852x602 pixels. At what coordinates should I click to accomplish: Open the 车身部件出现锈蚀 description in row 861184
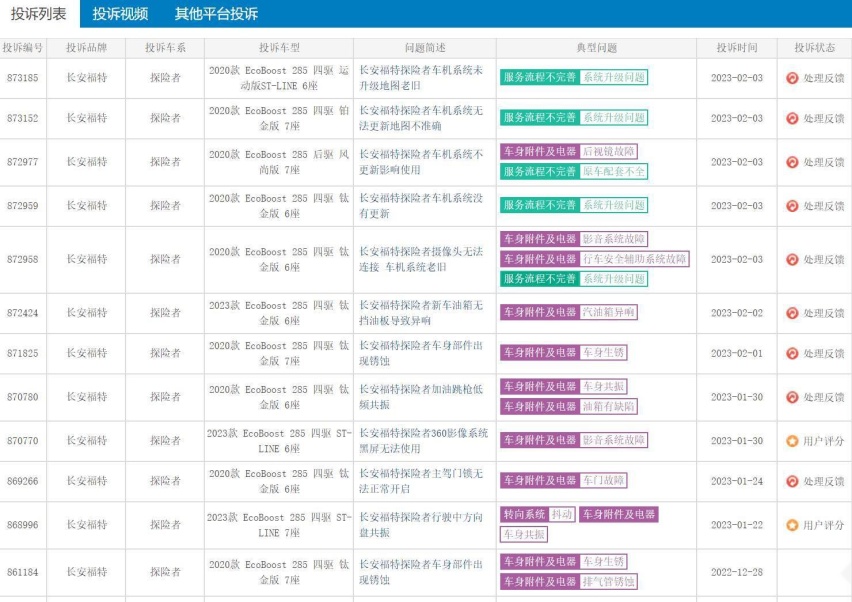[421, 572]
